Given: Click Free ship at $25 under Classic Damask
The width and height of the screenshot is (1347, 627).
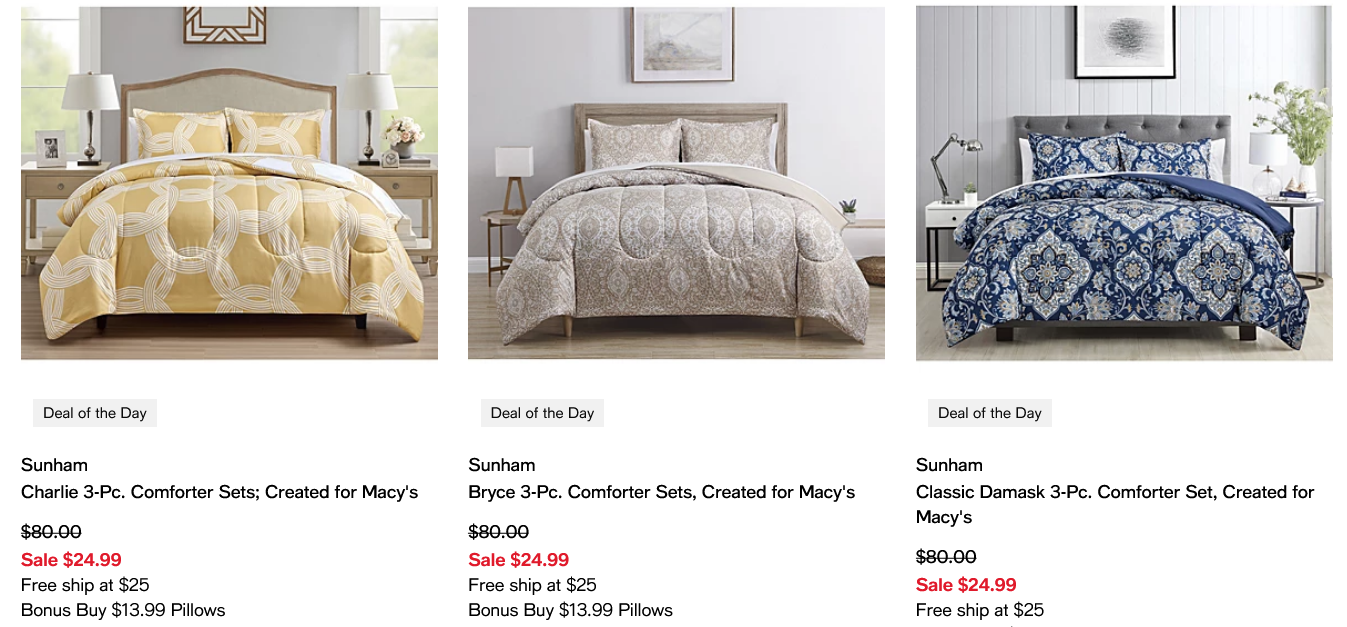Looking at the screenshot, I should pos(980,610).
